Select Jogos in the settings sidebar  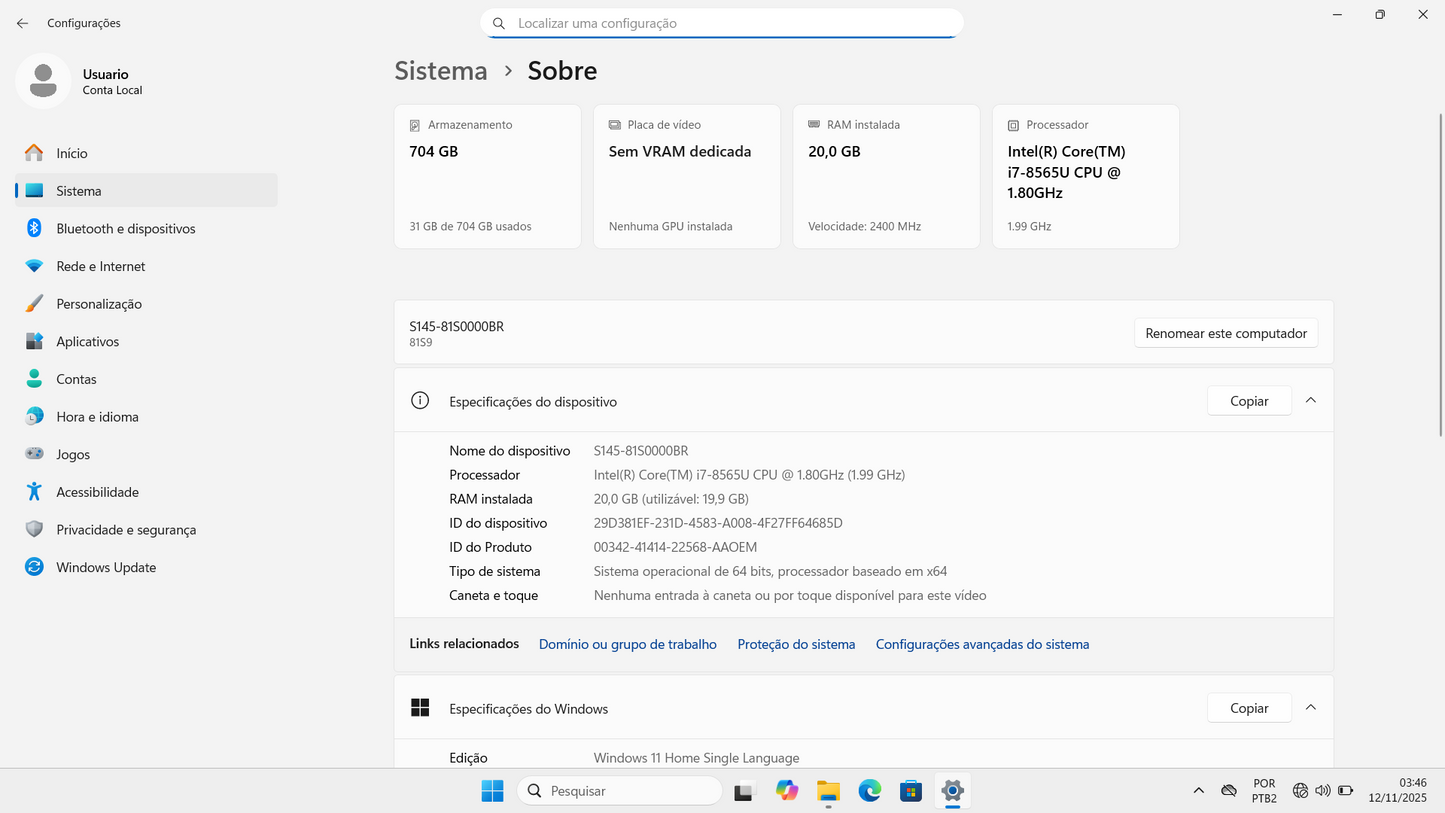point(72,454)
